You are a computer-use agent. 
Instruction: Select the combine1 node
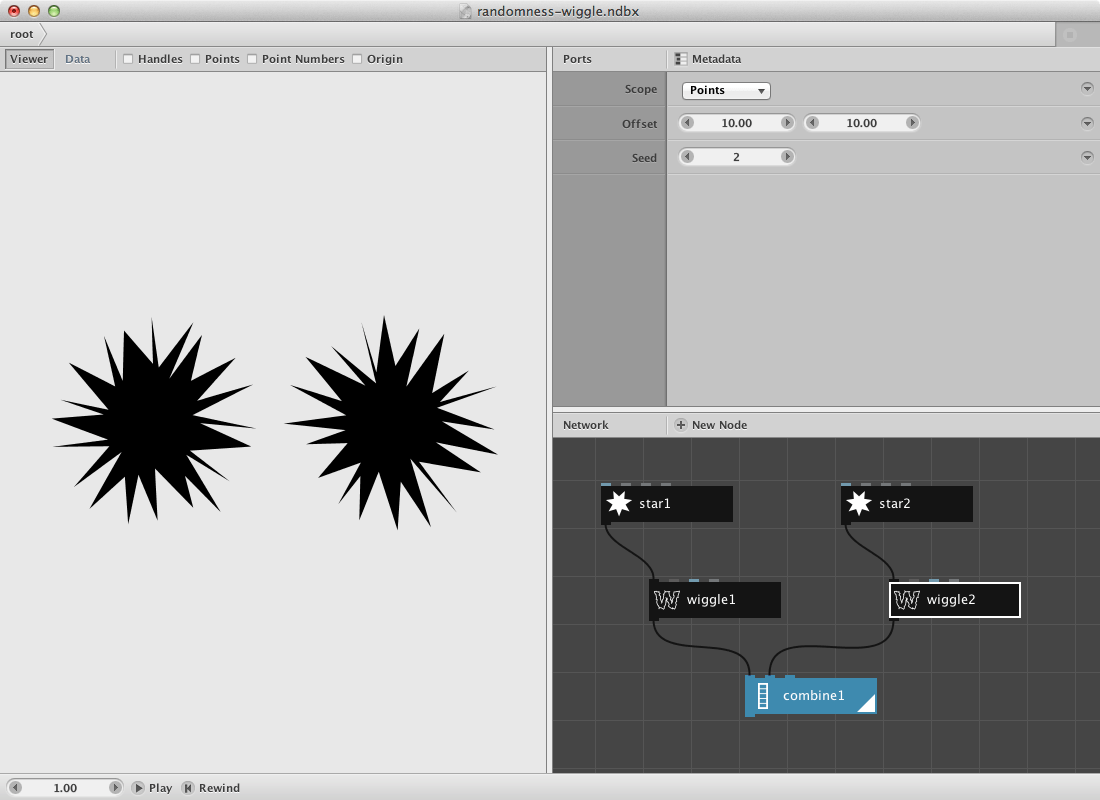(811, 695)
